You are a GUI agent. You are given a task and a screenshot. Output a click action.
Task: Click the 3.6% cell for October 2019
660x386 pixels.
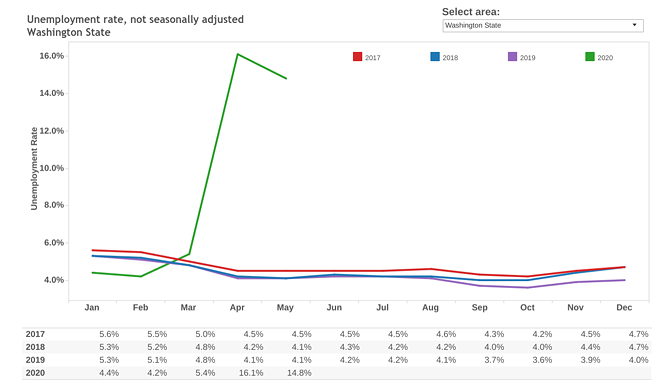click(x=542, y=360)
